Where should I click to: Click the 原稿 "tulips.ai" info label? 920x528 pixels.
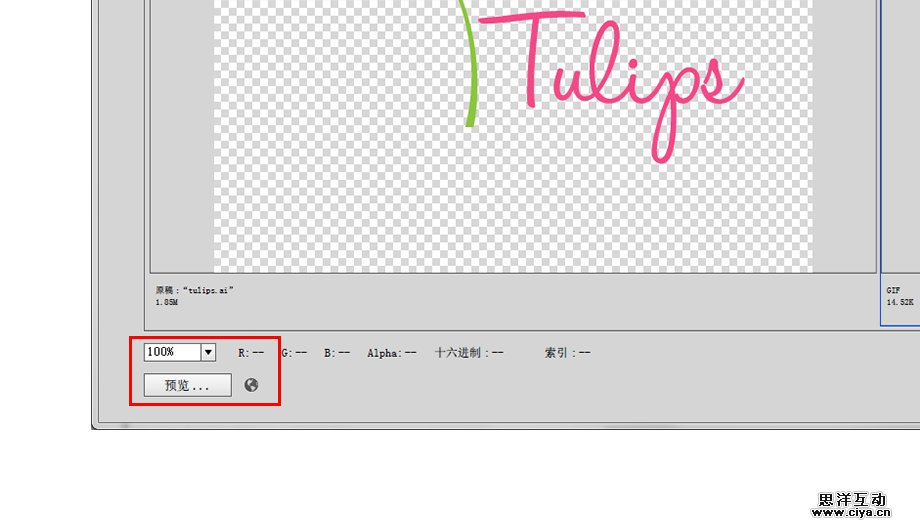[x=194, y=290]
